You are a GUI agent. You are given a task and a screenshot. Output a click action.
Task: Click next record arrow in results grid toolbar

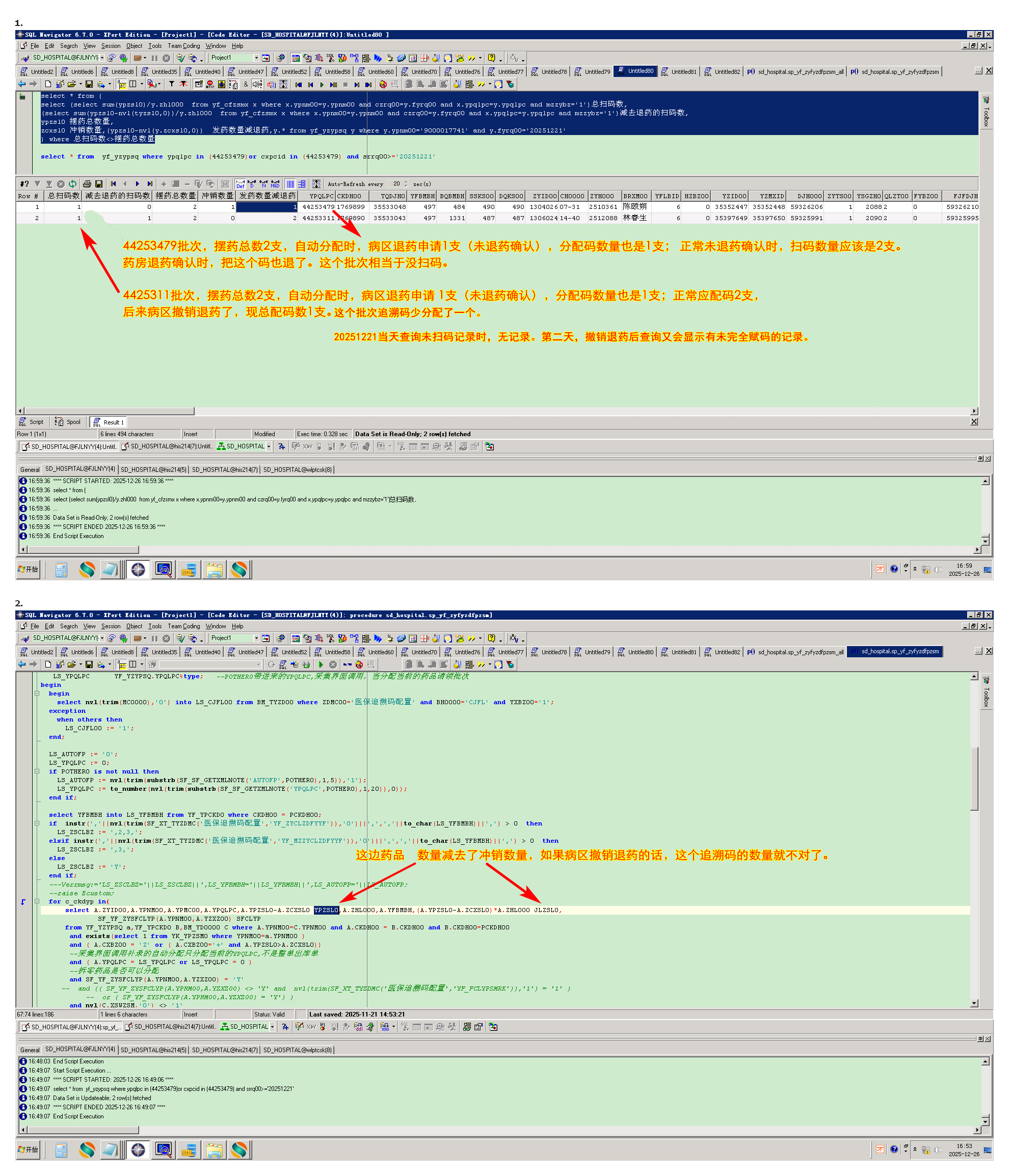pyautogui.click(x=137, y=184)
